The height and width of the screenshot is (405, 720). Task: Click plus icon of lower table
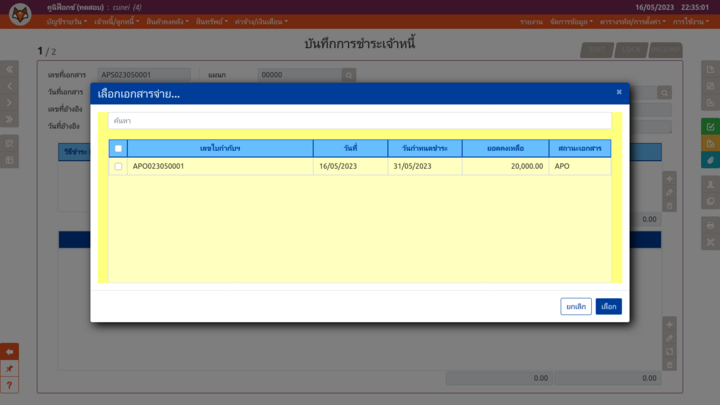pos(669,325)
